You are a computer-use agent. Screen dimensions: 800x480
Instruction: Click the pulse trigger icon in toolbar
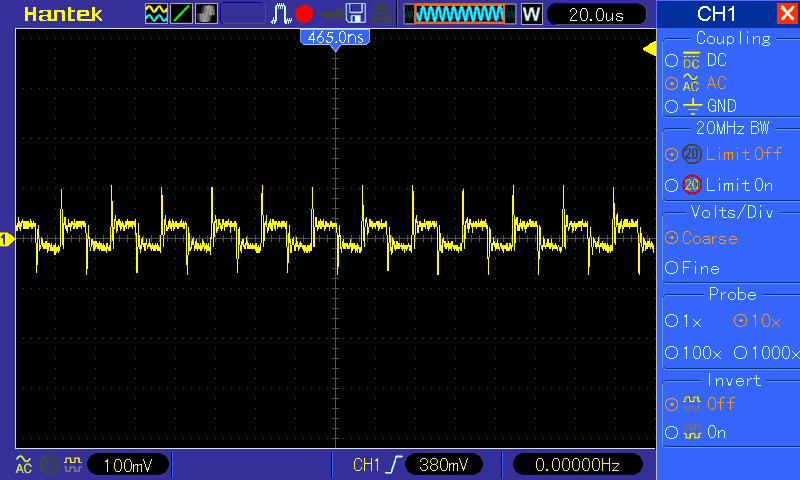click(x=280, y=14)
